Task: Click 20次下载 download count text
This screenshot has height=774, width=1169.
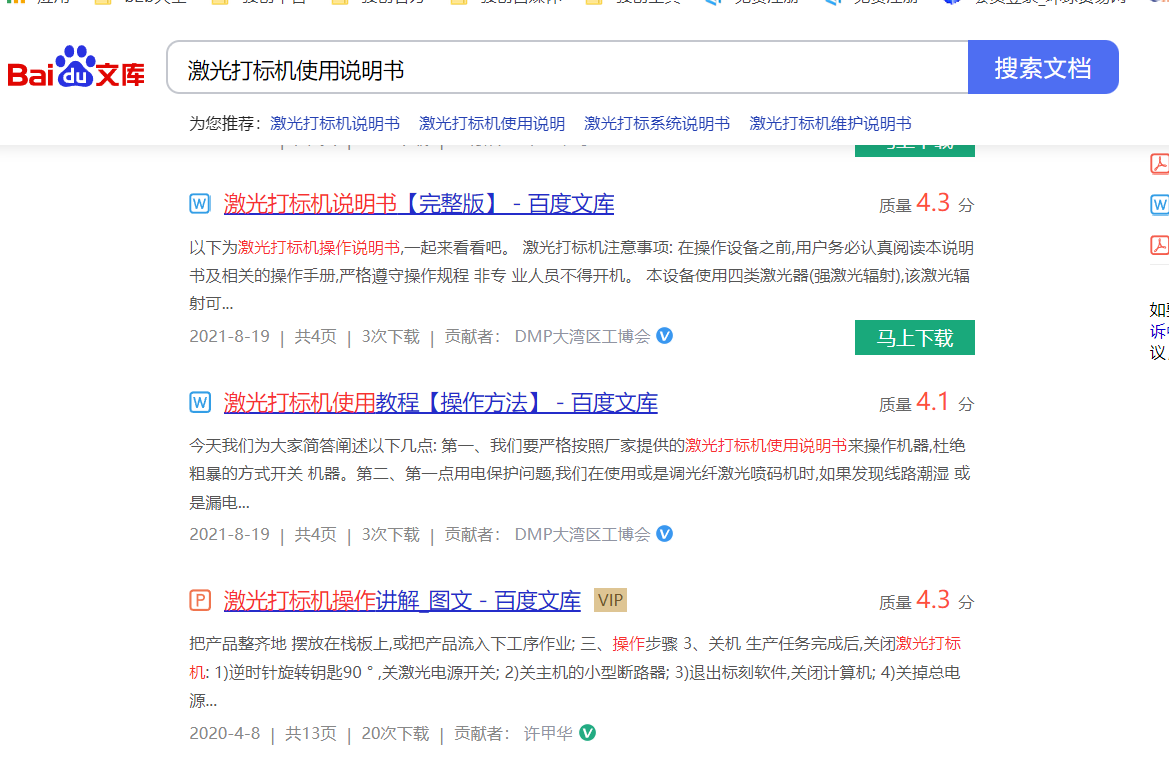Action: pos(395,734)
